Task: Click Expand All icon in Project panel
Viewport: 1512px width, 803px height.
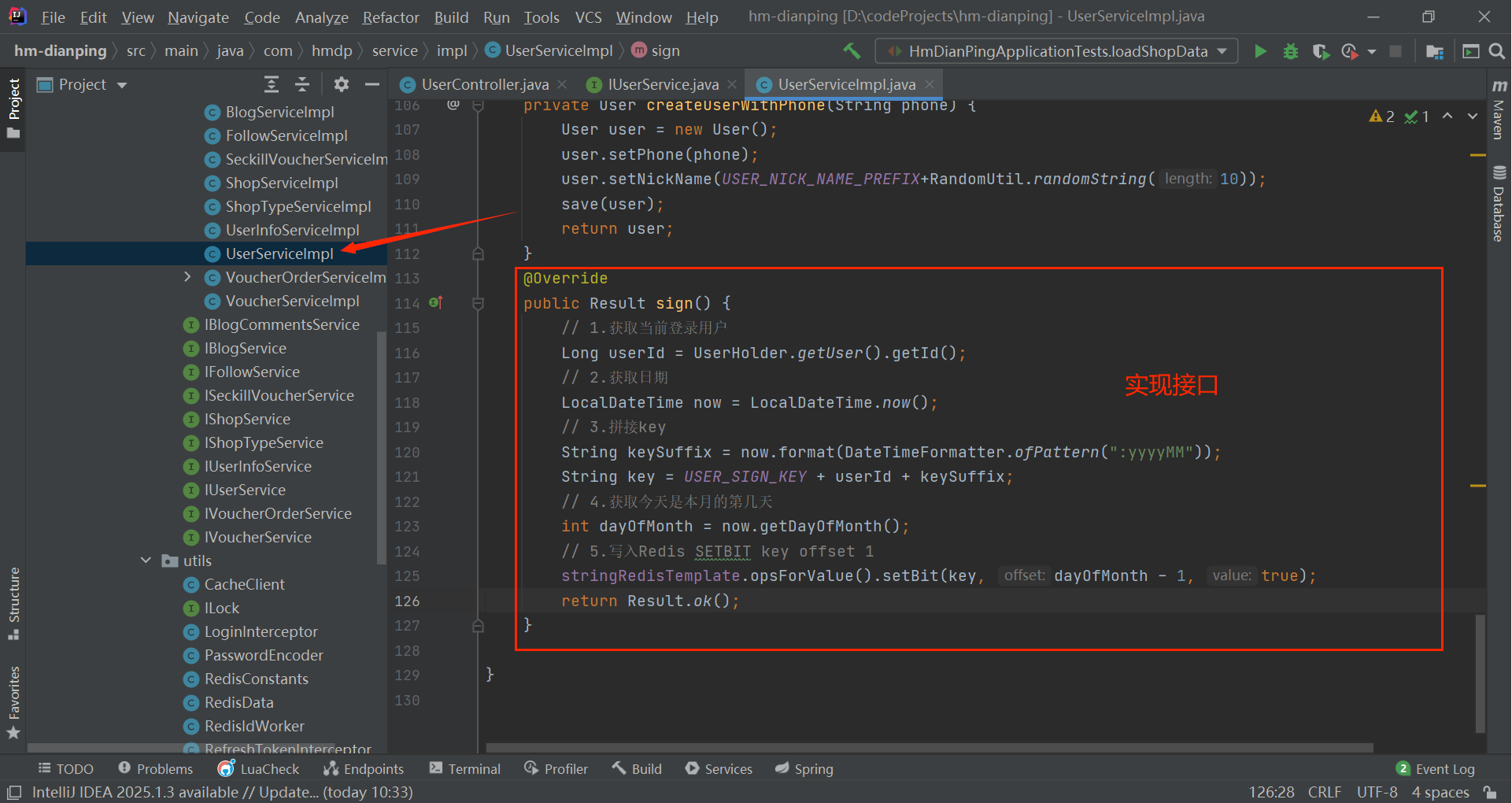Action: 272,84
